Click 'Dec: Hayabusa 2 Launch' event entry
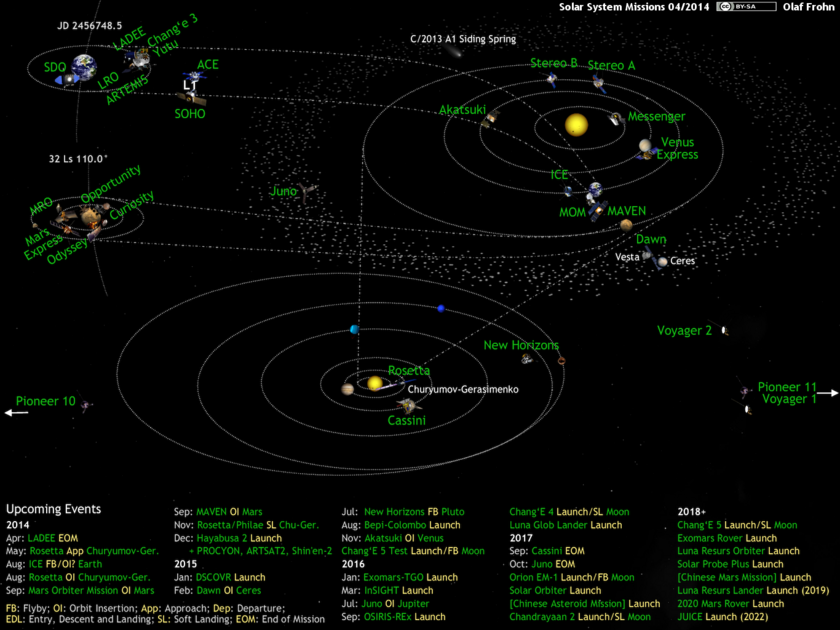840x630 pixels. coord(228,538)
